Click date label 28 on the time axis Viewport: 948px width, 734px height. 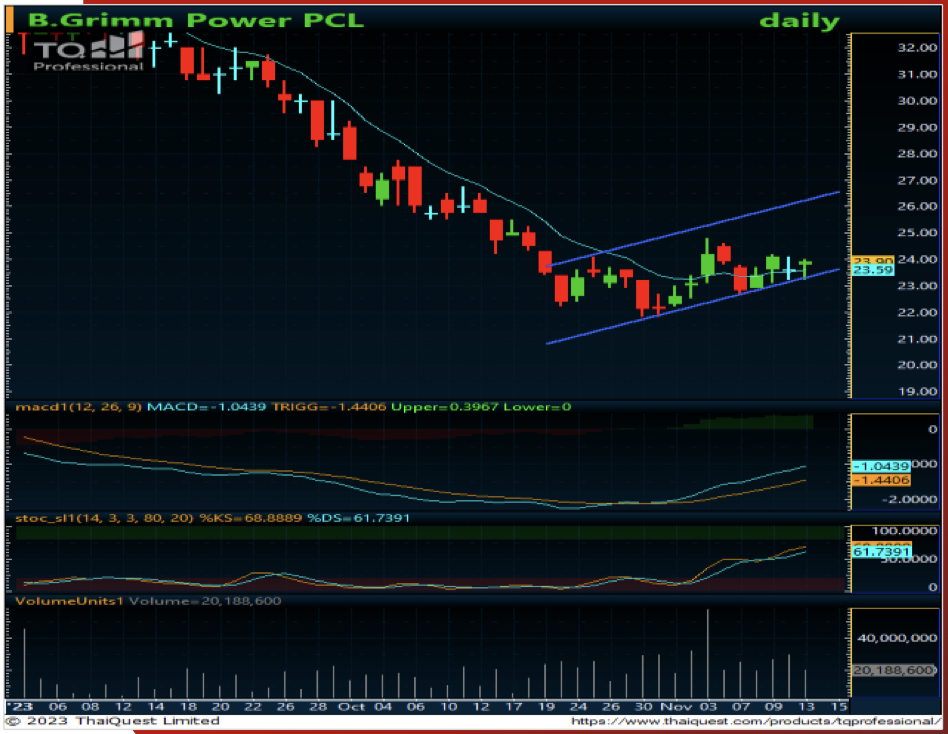[318, 707]
